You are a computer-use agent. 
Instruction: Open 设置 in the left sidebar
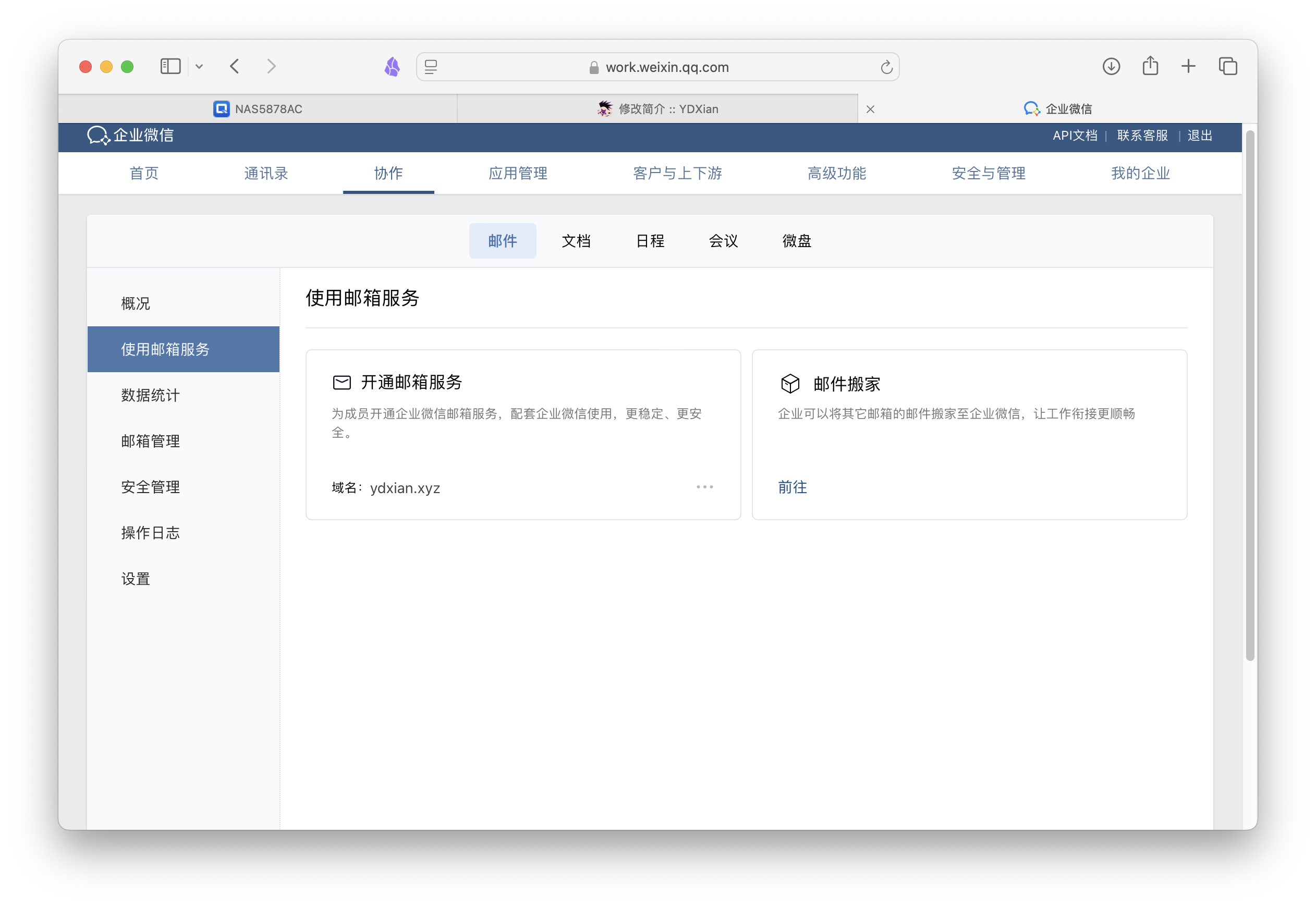tap(184, 579)
